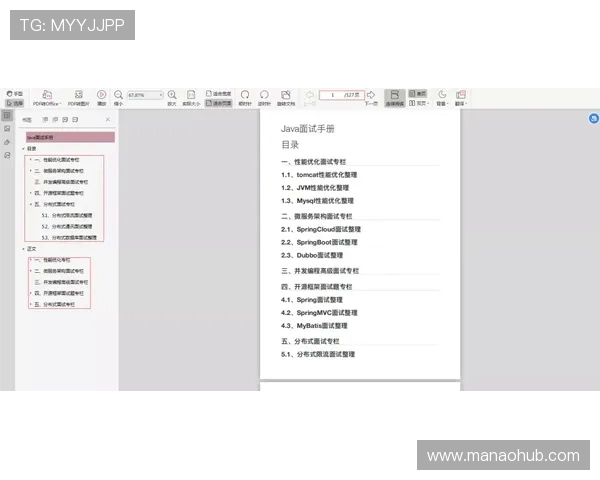Select 一、性能优化专栏 under 正文

point(52,260)
